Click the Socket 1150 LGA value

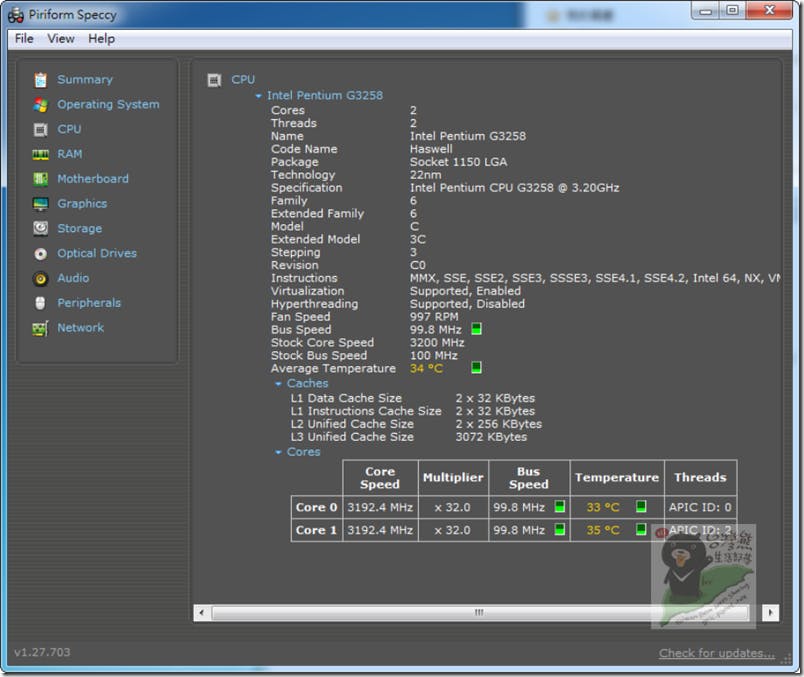[458, 162]
